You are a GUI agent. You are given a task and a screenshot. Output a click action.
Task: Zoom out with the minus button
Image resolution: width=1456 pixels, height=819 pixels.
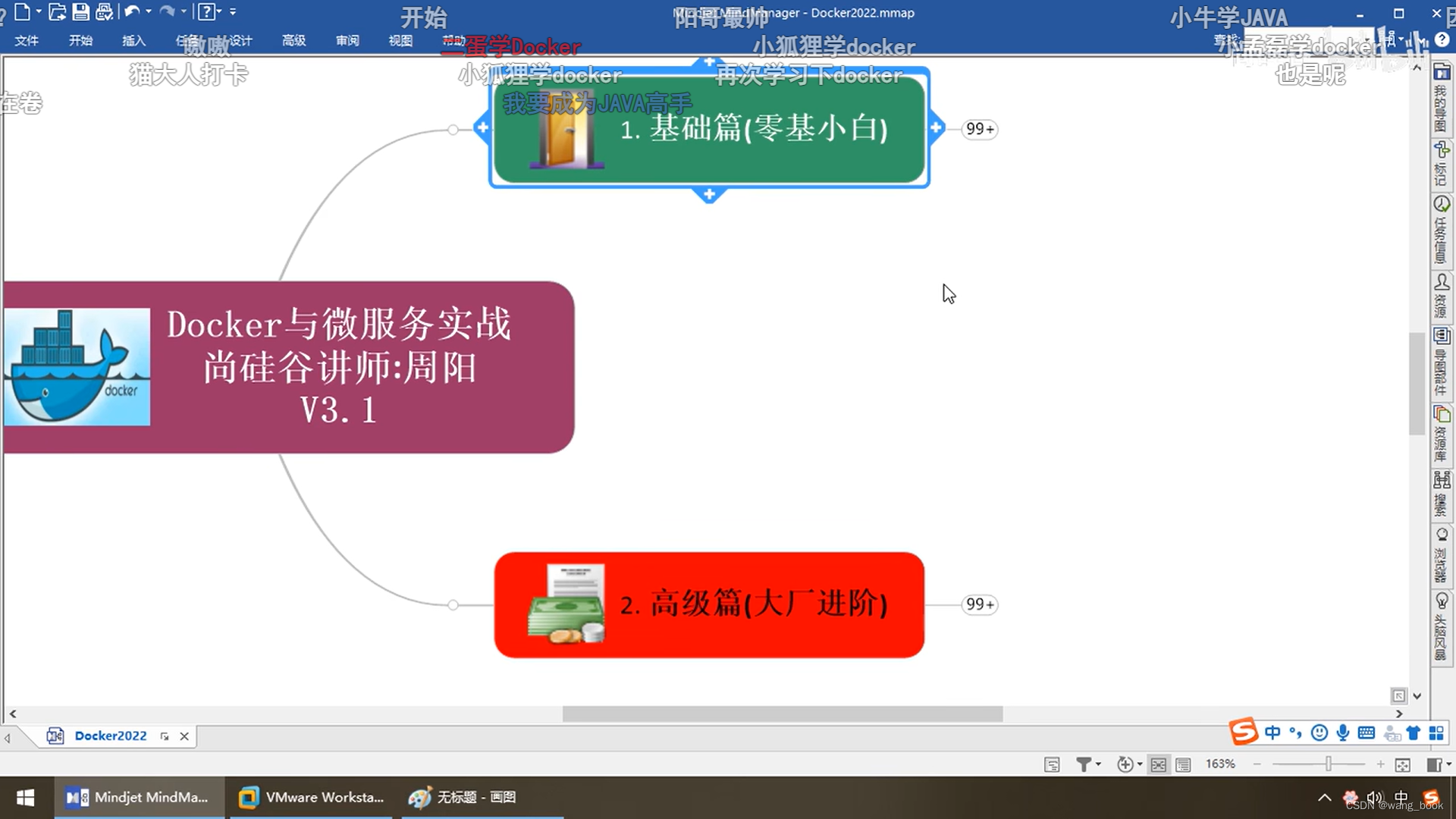(1257, 764)
